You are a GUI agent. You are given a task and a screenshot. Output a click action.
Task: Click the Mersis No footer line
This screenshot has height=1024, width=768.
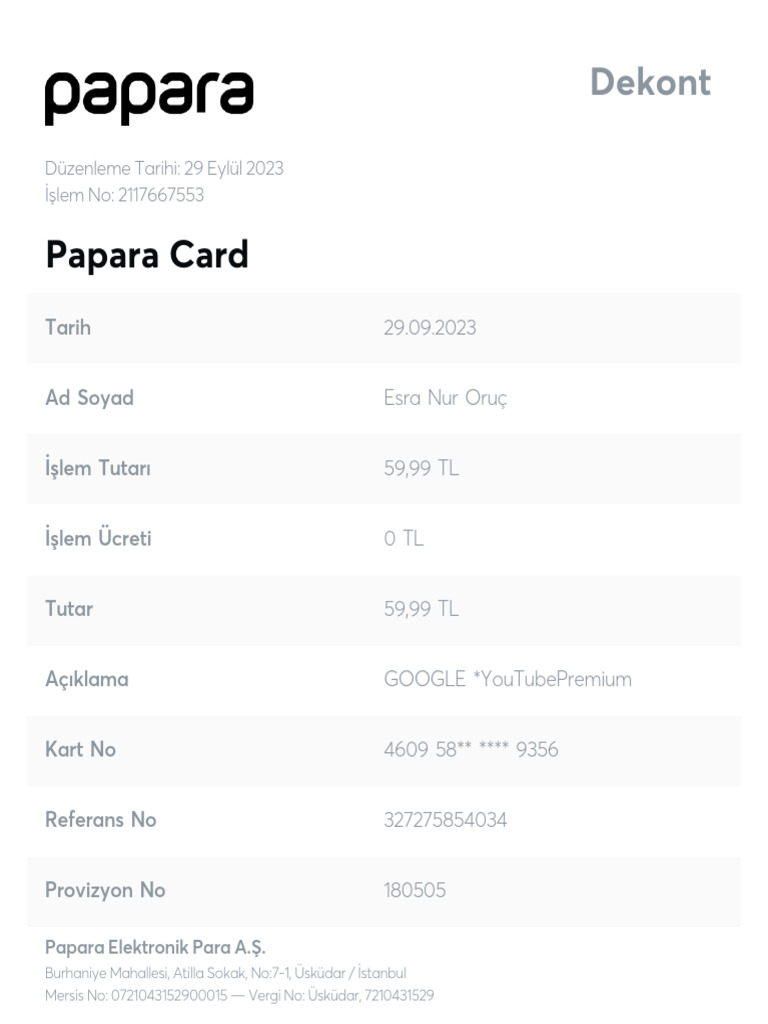point(239,995)
